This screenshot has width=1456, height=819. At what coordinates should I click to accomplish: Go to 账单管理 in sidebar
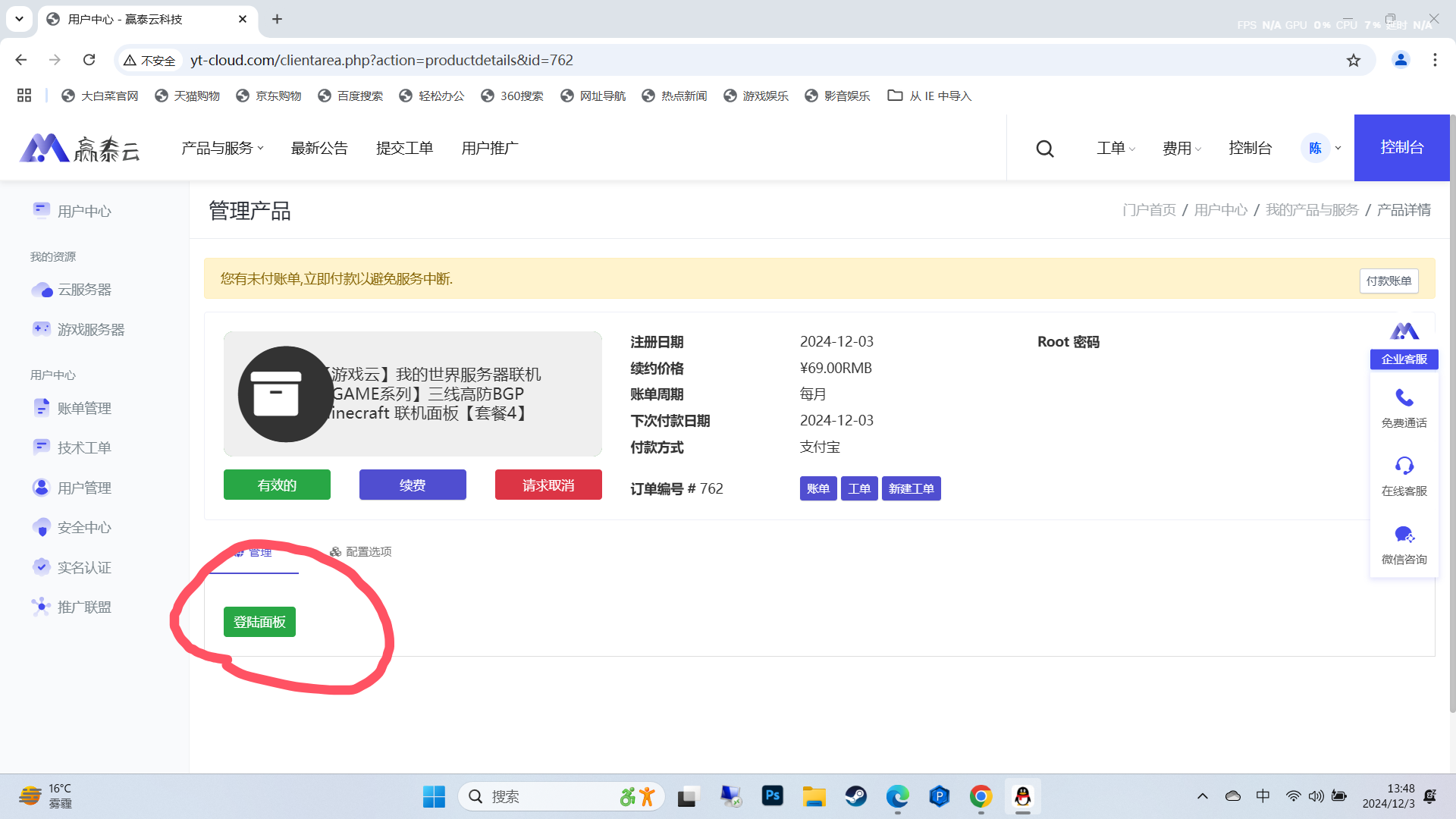pos(72,408)
